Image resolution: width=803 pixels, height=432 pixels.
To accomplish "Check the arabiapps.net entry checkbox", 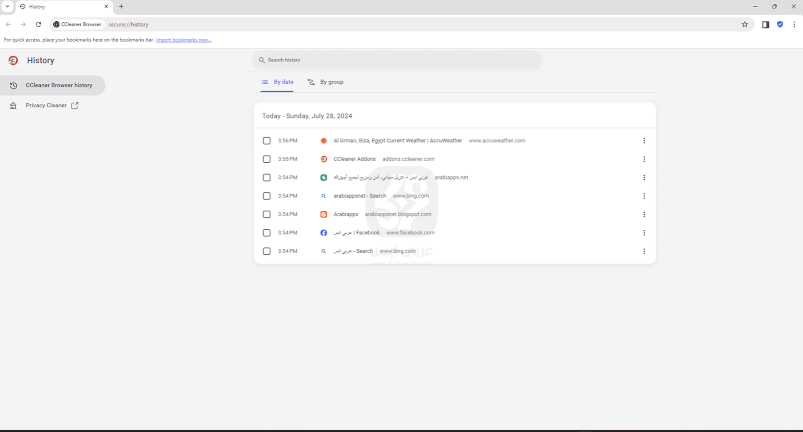I will click(267, 178).
